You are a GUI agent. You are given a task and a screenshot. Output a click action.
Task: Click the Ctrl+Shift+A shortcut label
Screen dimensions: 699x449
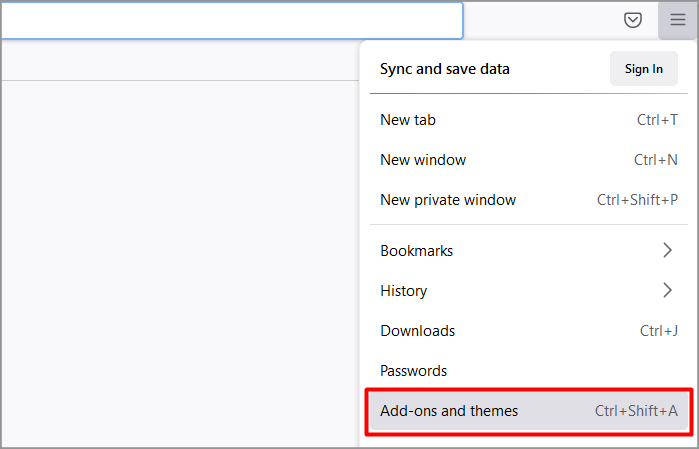[636, 410]
